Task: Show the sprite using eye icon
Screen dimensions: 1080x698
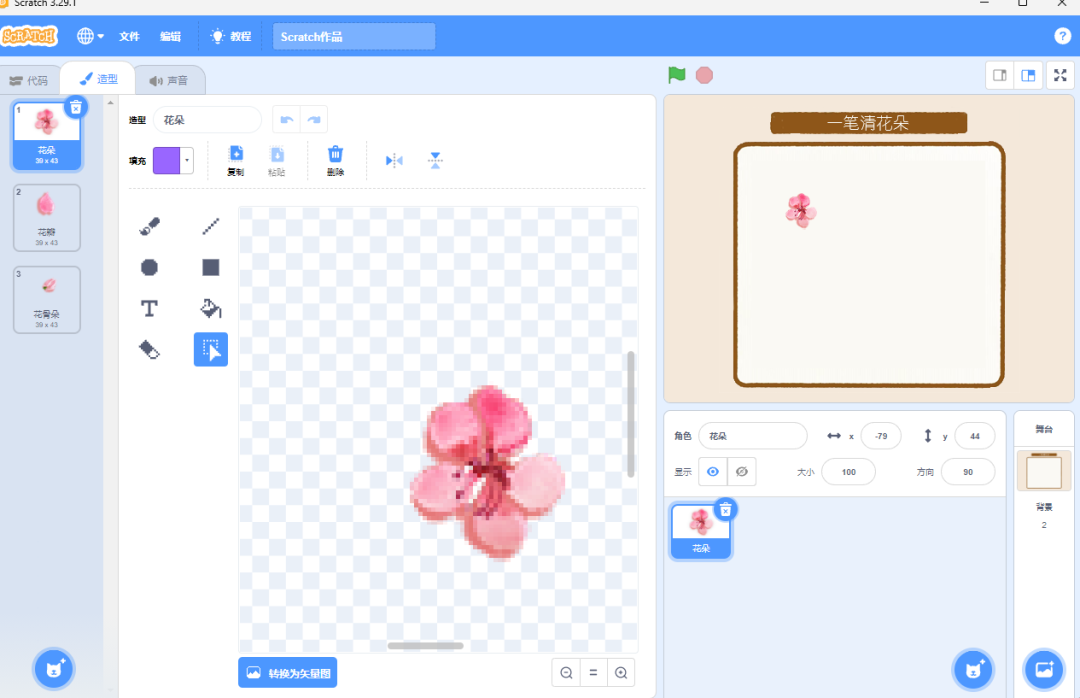Action: (x=713, y=472)
